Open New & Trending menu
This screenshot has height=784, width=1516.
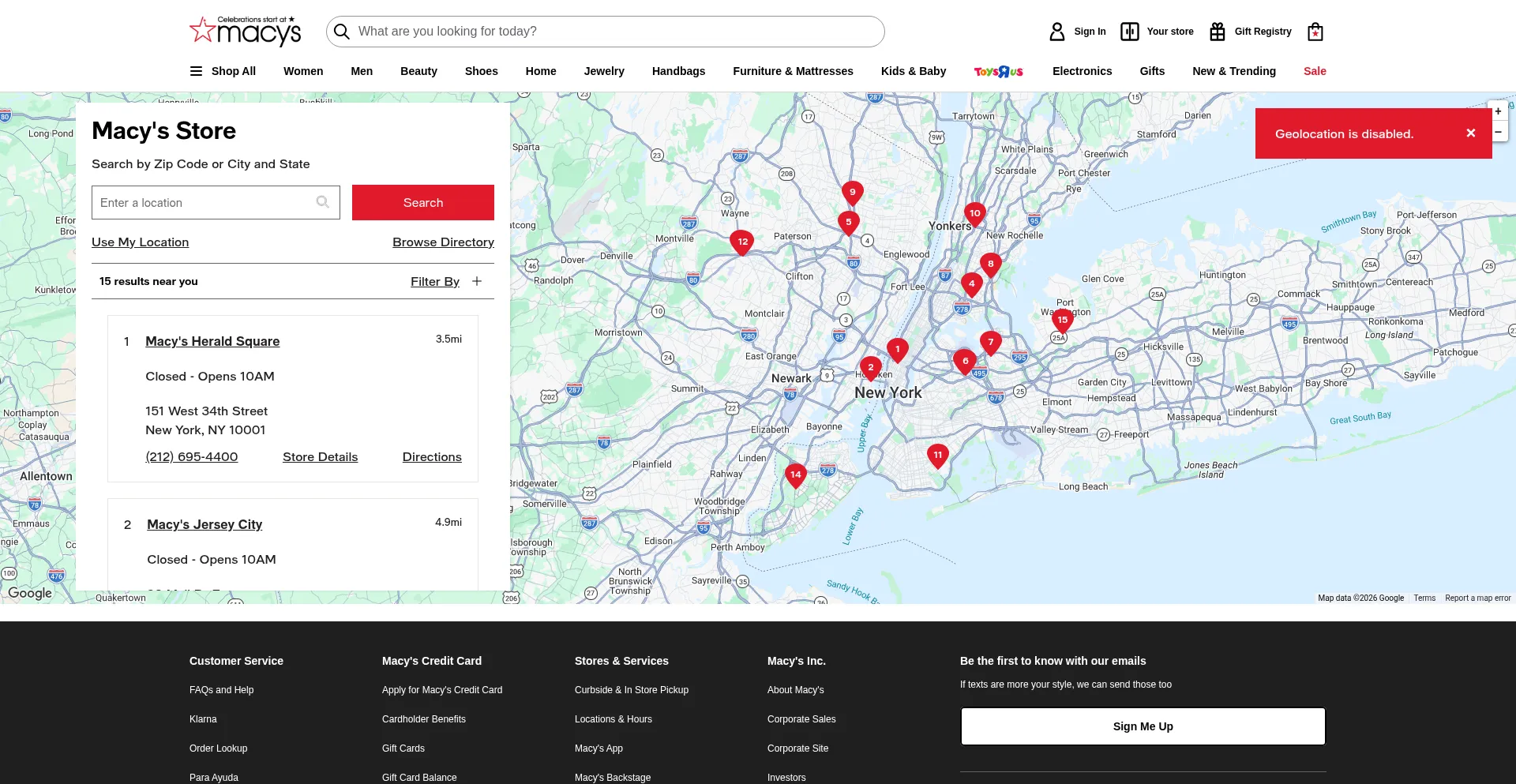[x=1234, y=71]
